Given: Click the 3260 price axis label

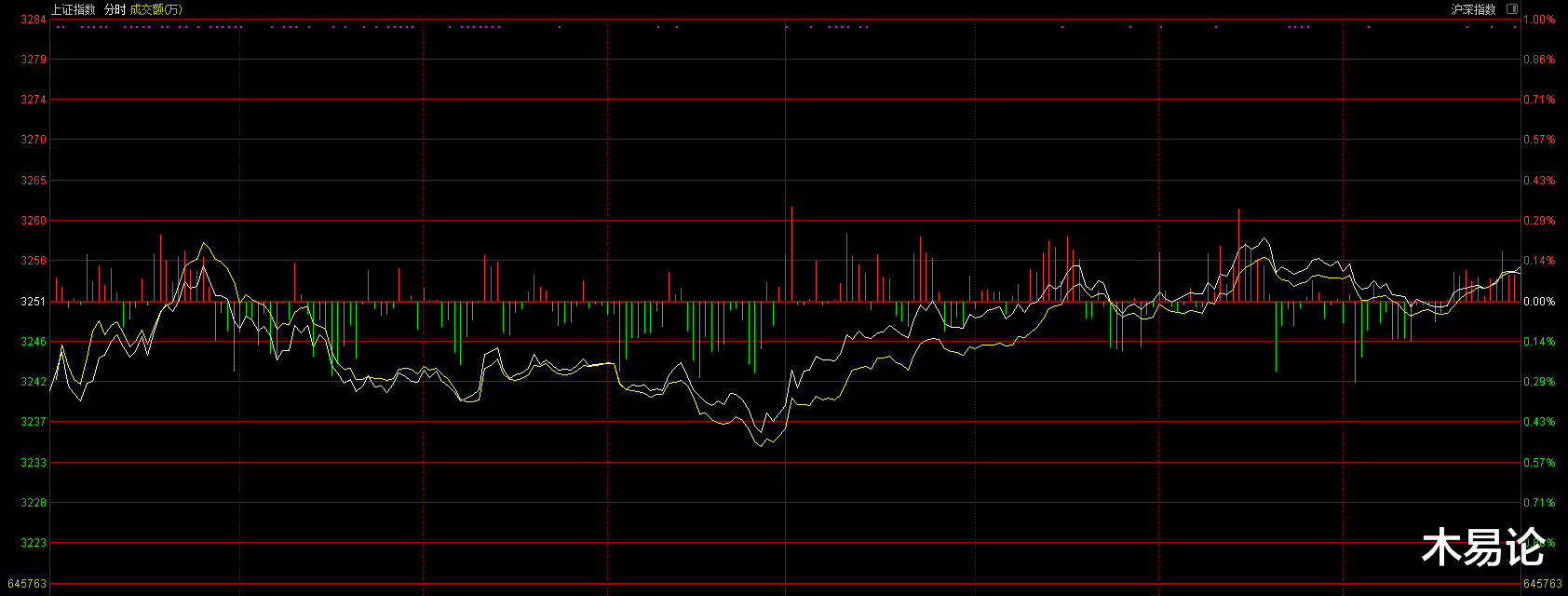Looking at the screenshot, I should point(34,221).
